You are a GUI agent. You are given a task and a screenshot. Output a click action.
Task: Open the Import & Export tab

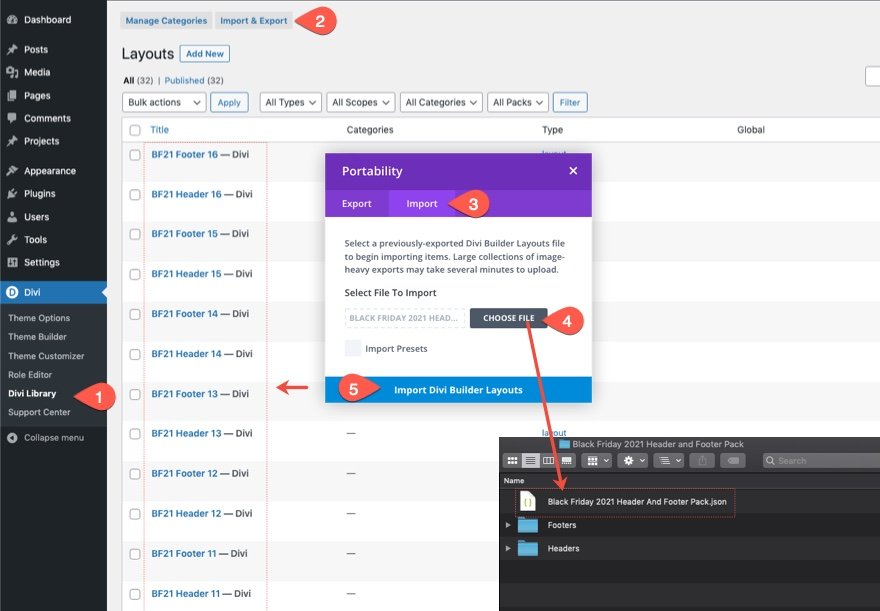coord(254,20)
